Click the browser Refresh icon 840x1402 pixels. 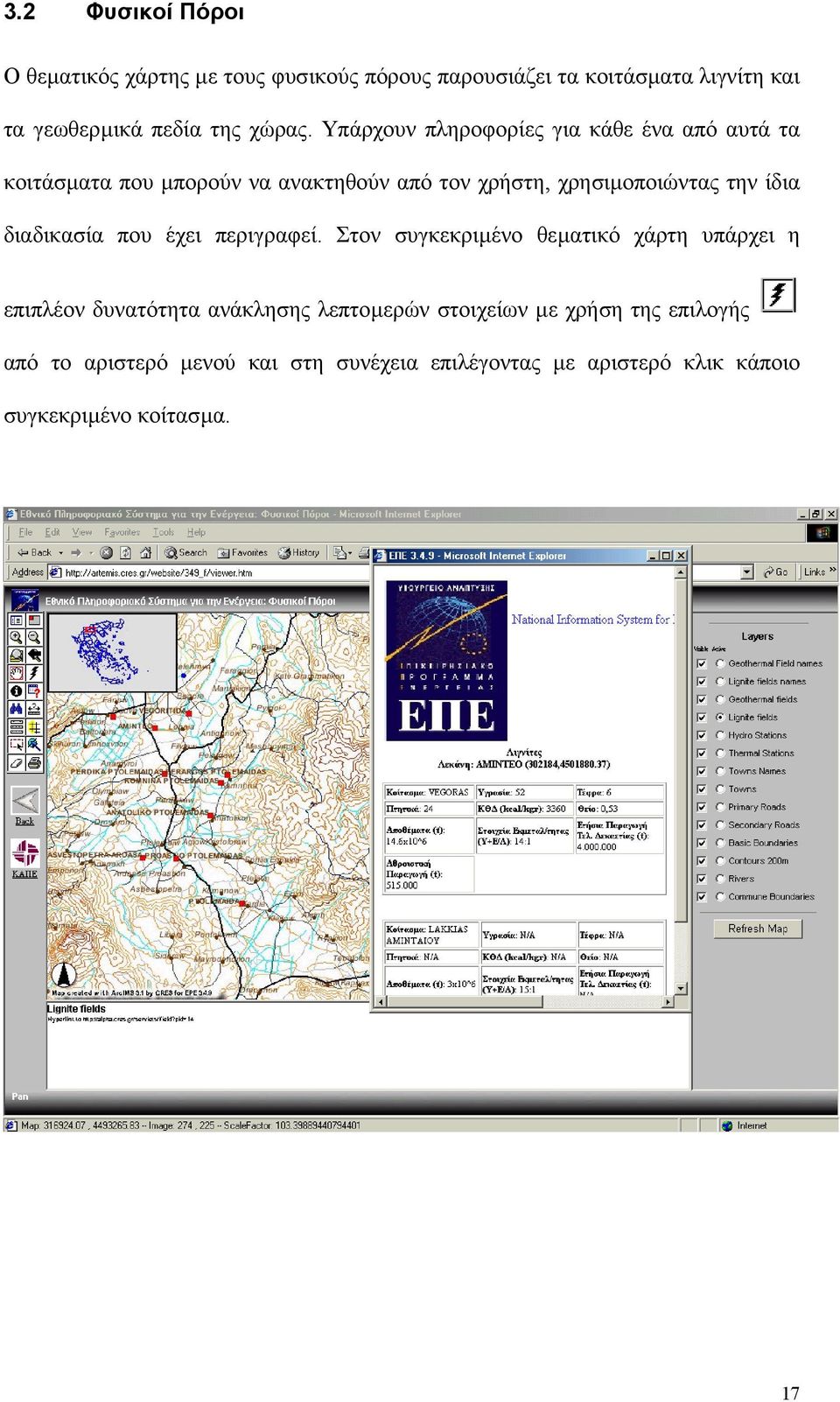click(125, 552)
